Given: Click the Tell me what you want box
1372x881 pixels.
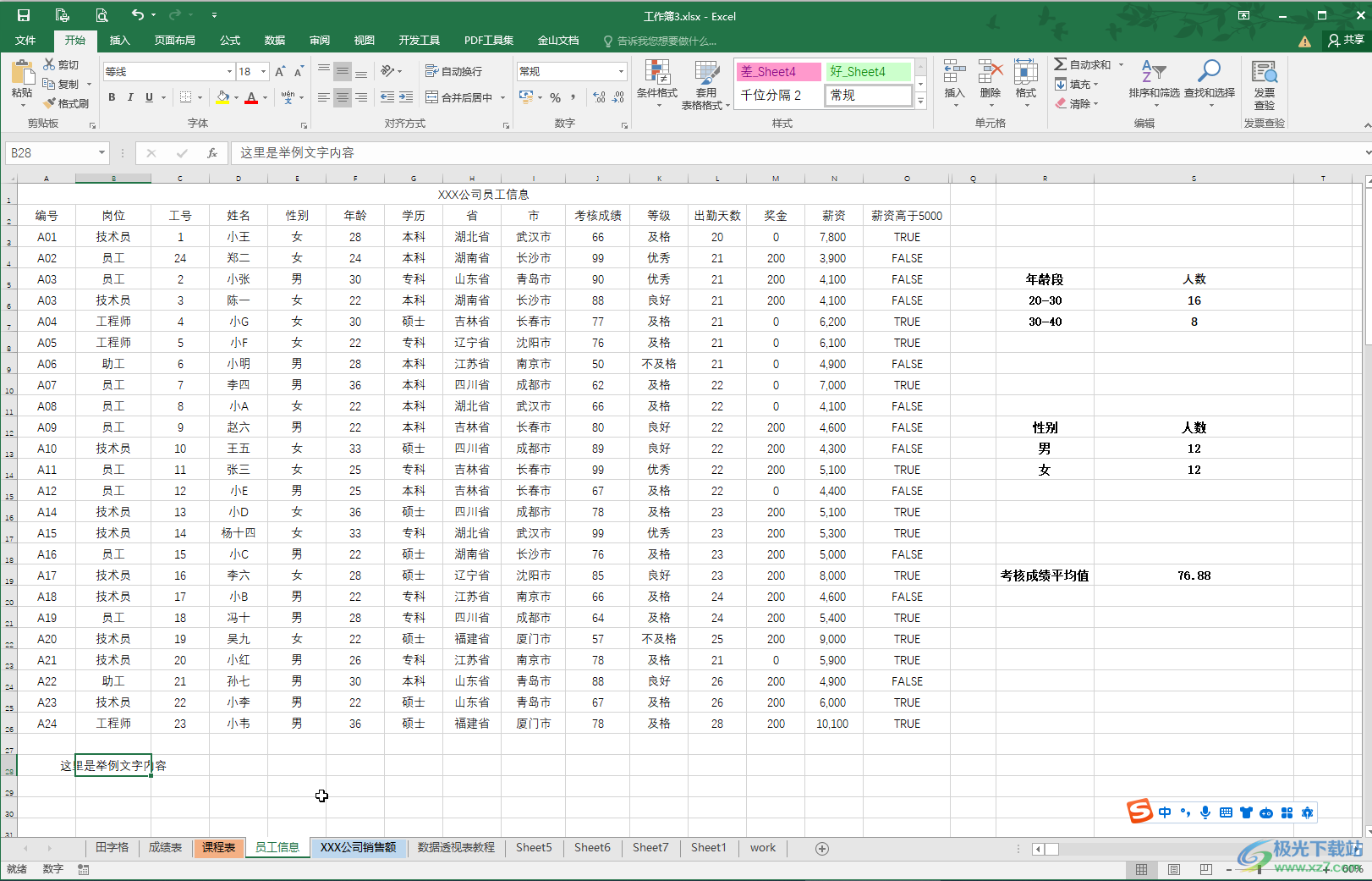Looking at the screenshot, I should coord(660,41).
